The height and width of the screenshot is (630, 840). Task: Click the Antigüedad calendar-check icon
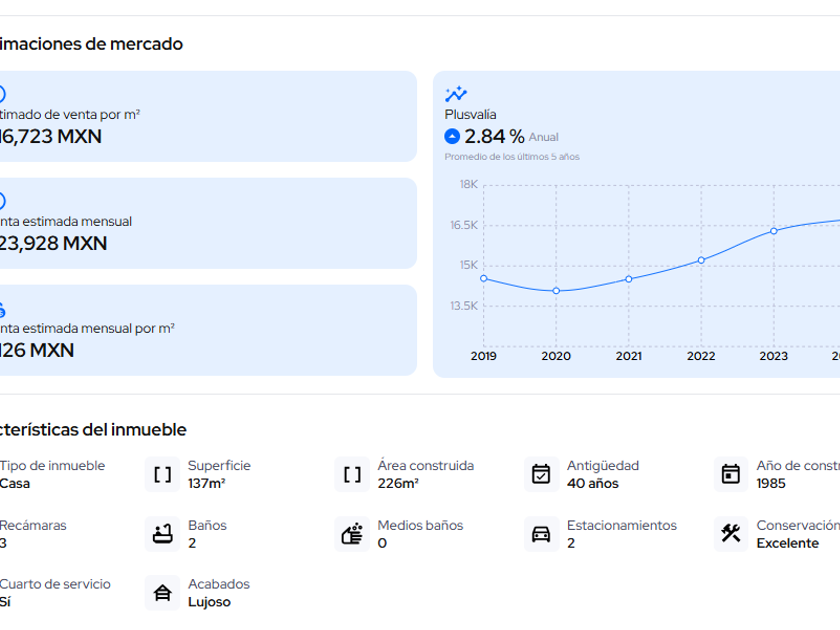point(541,475)
